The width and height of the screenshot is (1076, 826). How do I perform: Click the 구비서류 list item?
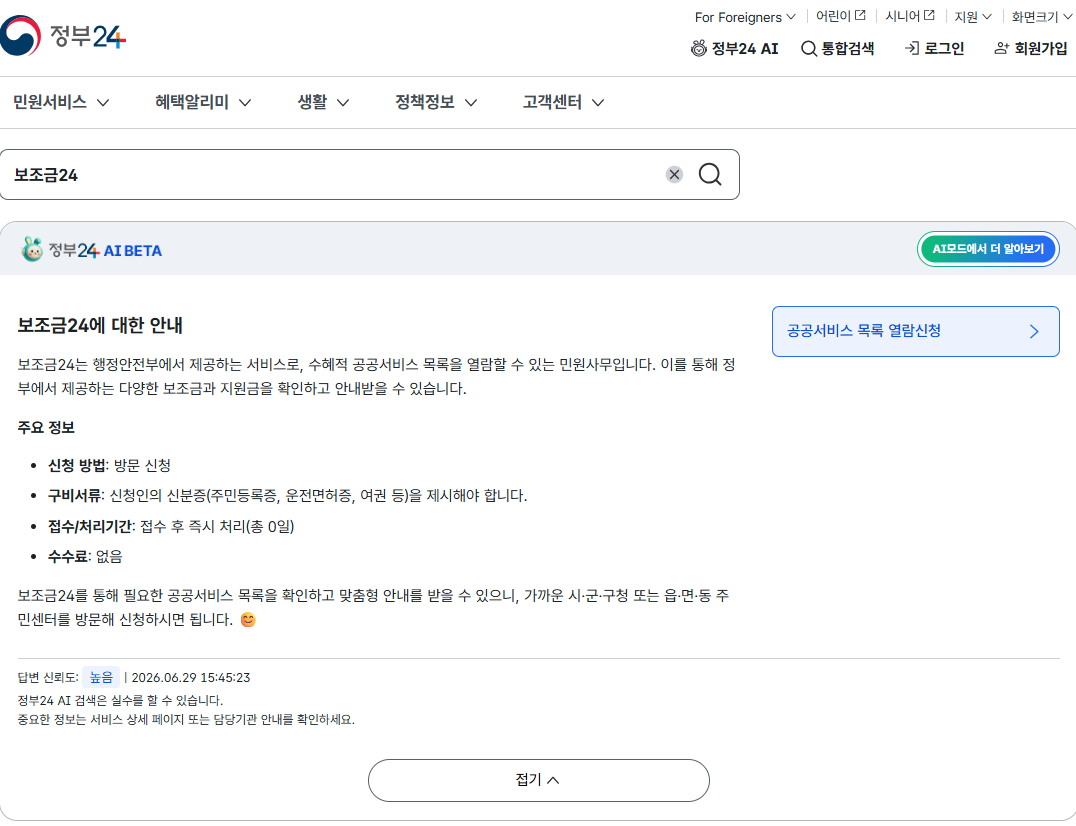tap(288, 496)
